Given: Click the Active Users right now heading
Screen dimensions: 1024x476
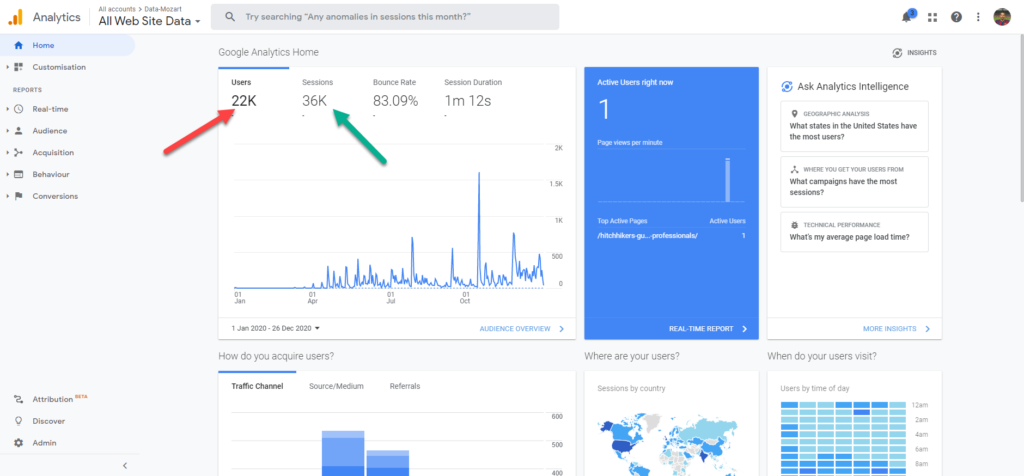Looking at the screenshot, I should [635, 82].
